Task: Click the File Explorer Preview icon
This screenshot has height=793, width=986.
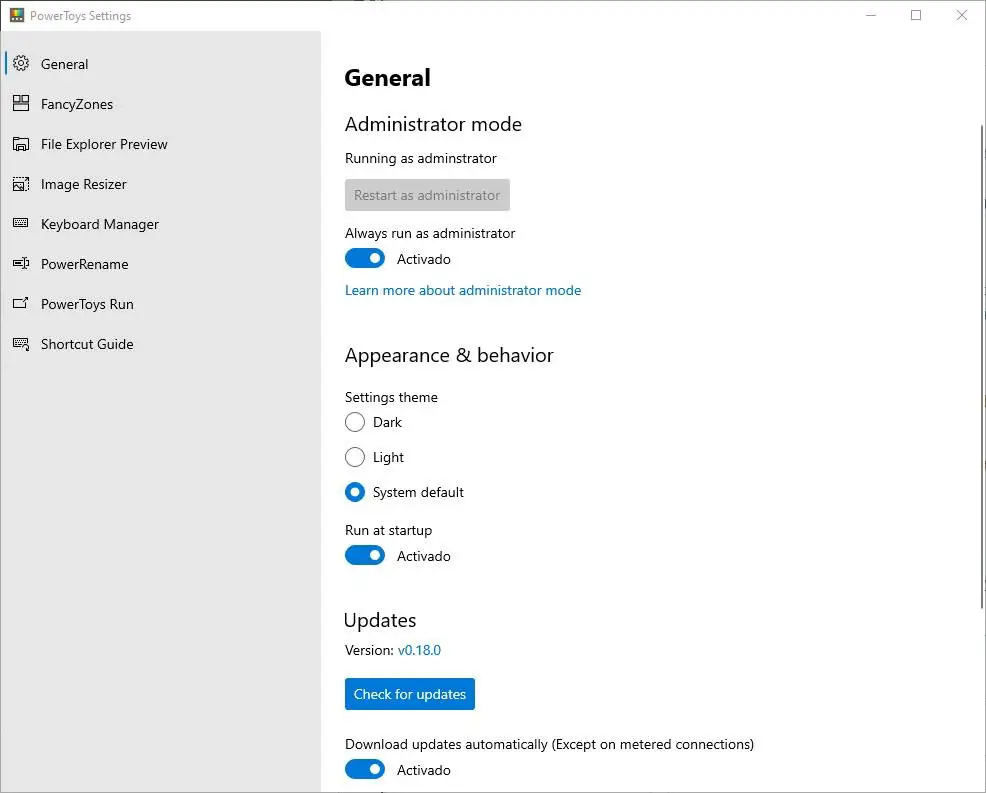Action: pyautogui.click(x=21, y=144)
